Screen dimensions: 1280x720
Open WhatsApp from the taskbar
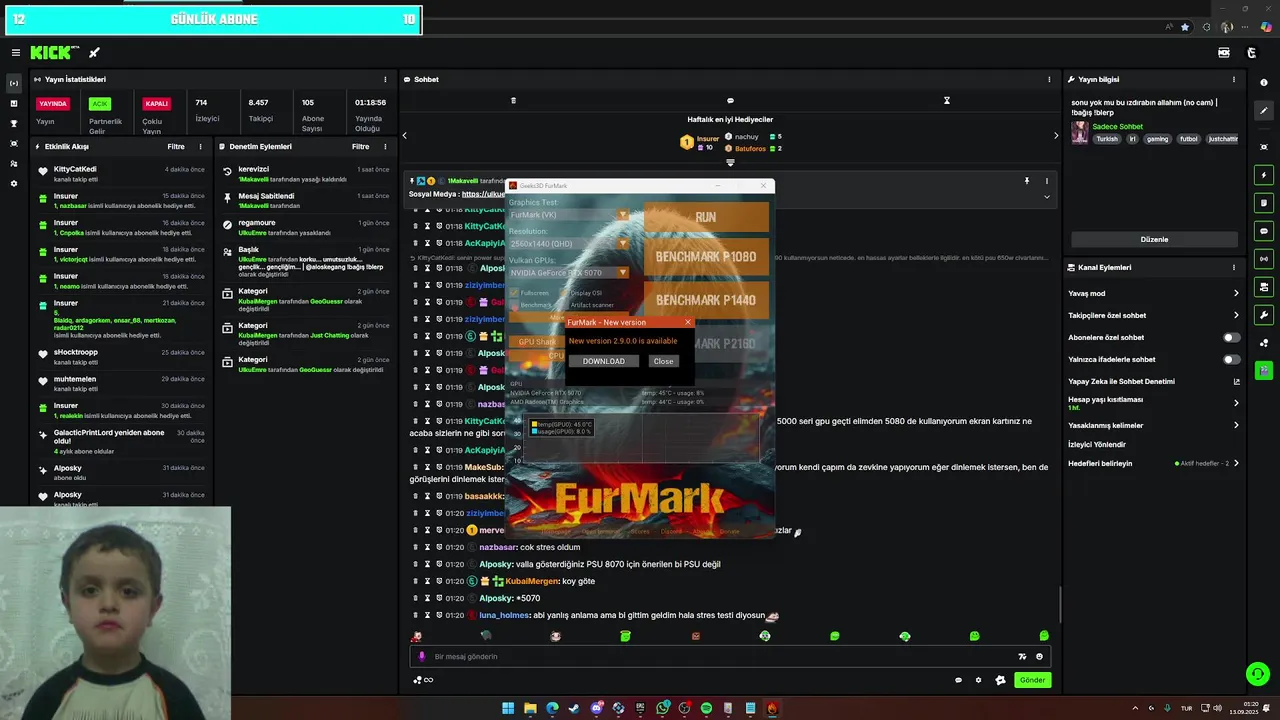pyautogui.click(x=662, y=708)
